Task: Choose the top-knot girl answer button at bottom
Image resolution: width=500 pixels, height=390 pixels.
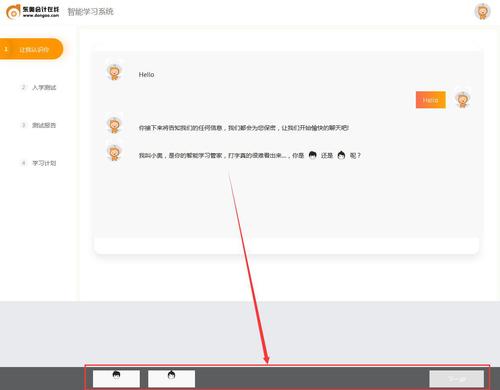Action: pyautogui.click(x=171, y=379)
